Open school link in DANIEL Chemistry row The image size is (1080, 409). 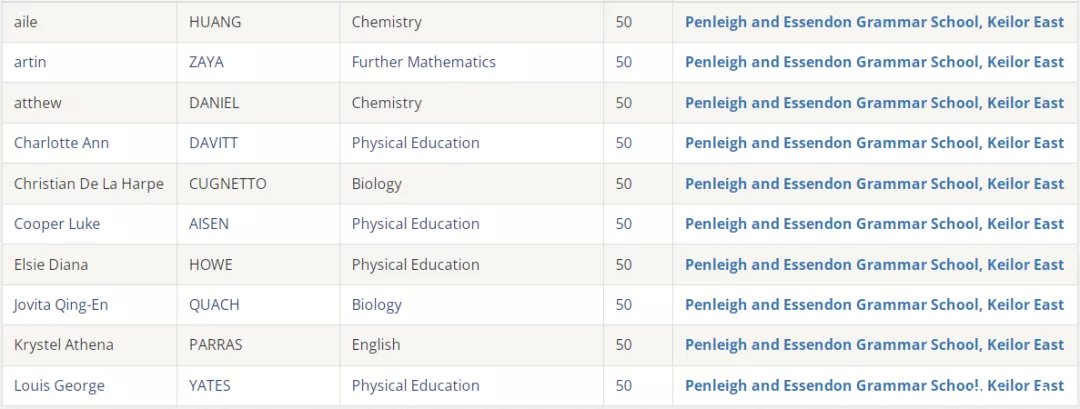tap(874, 103)
